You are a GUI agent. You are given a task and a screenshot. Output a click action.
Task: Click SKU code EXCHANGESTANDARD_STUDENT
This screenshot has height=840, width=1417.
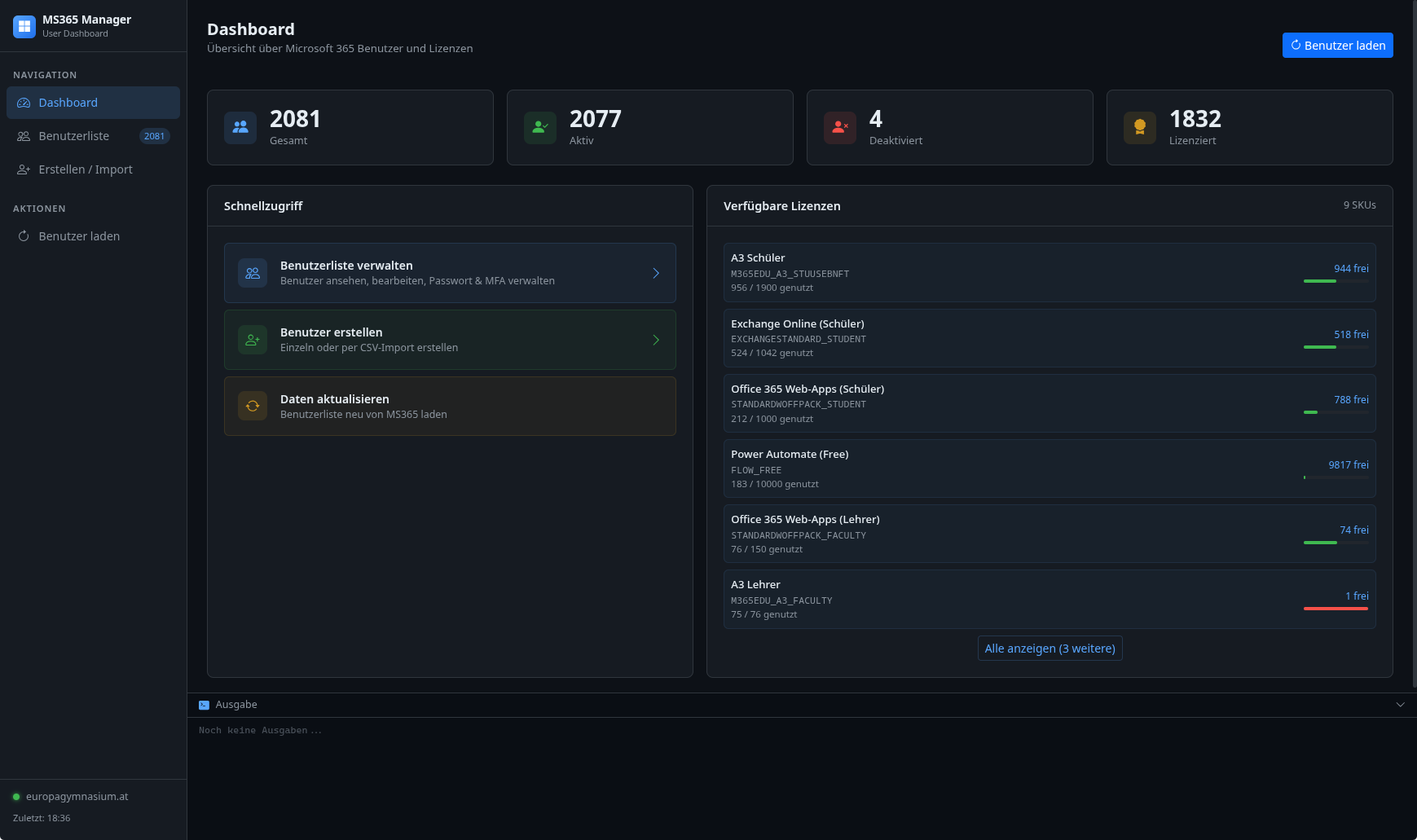[x=799, y=339]
